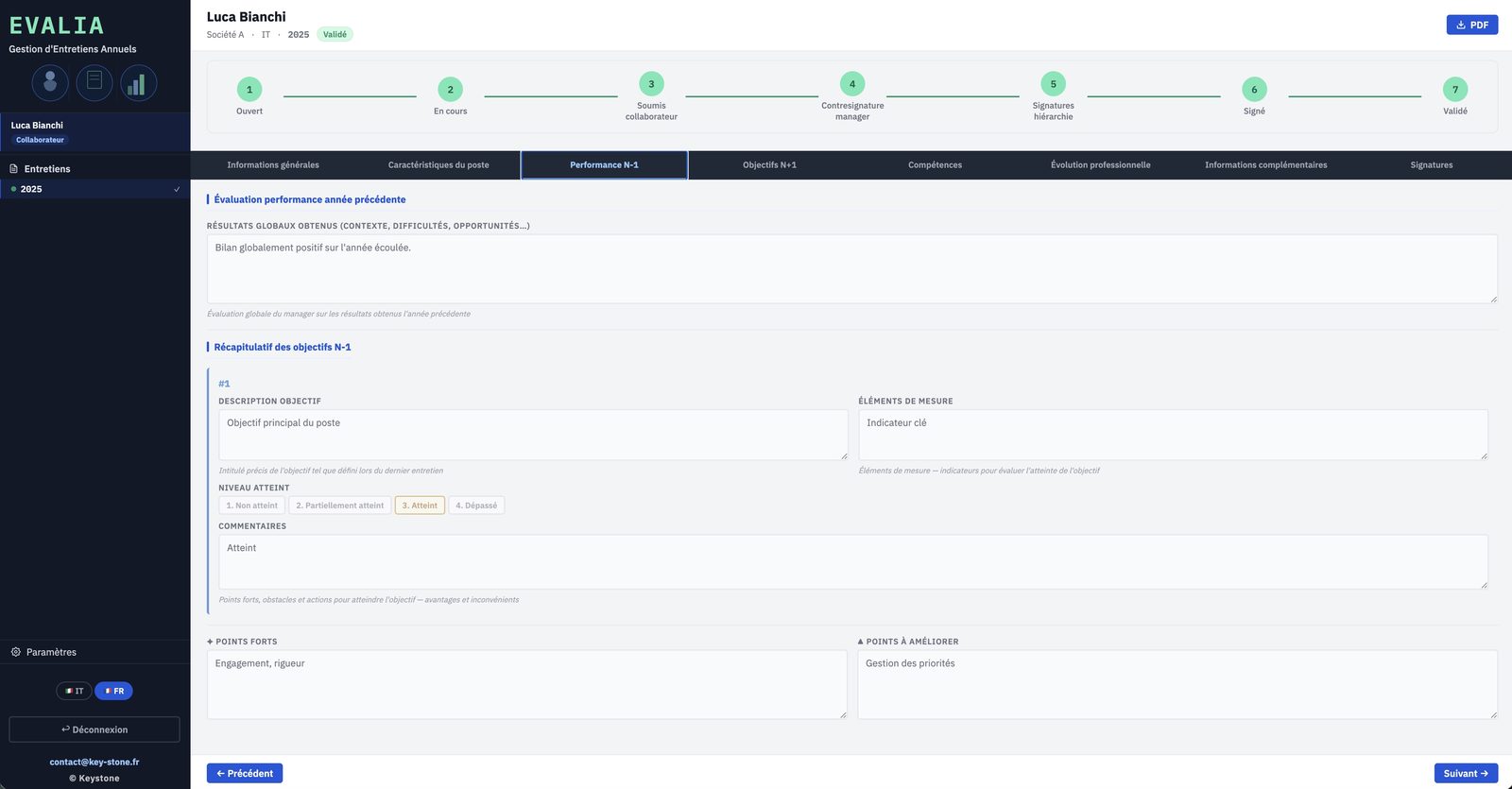The image size is (1512, 789).
Task: Click the "Récapitulatif des objectifs N-1" heading
Action: (283, 347)
